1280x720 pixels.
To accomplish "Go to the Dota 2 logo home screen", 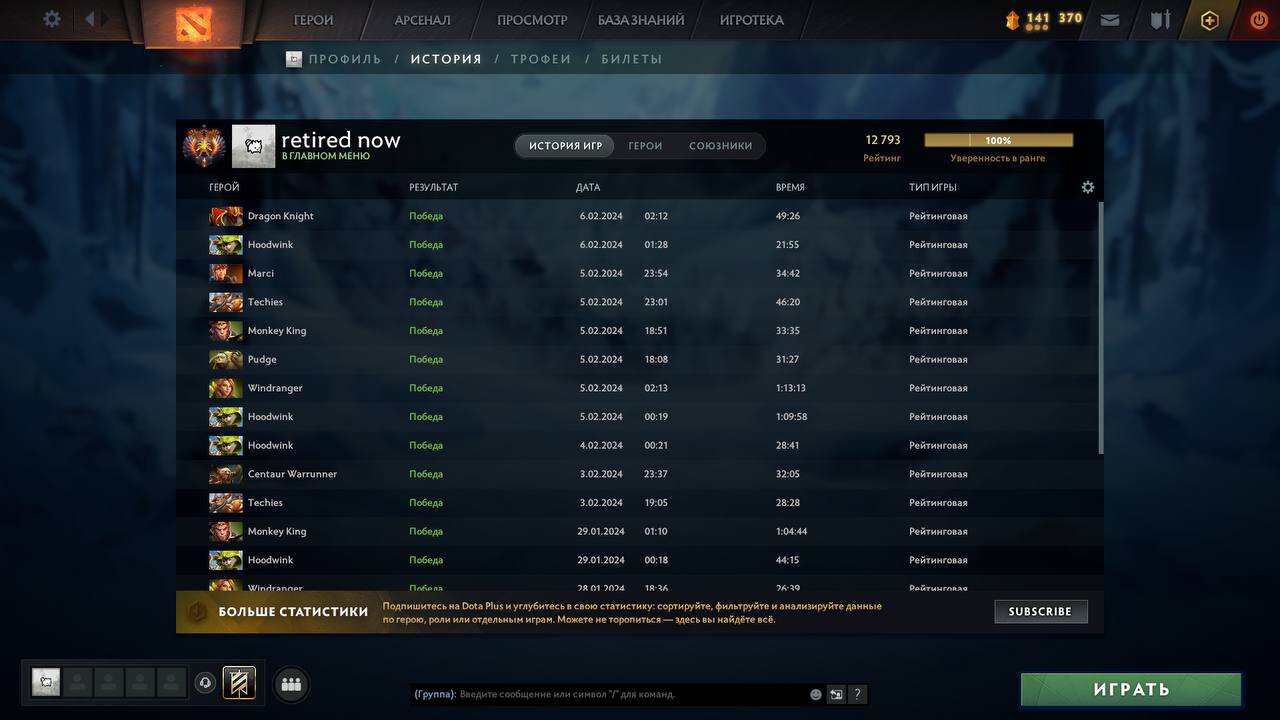I will coord(194,23).
